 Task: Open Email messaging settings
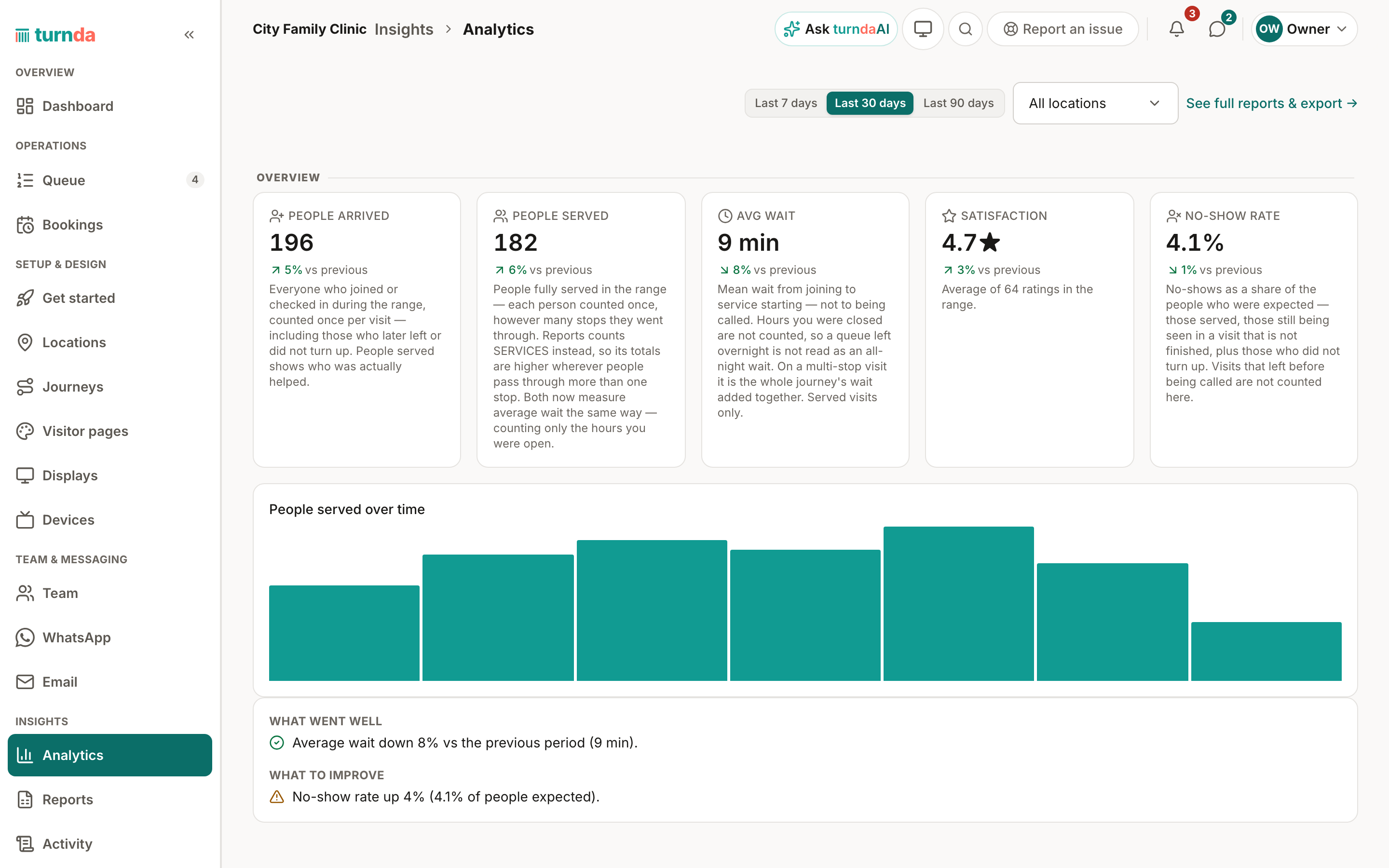(109, 682)
